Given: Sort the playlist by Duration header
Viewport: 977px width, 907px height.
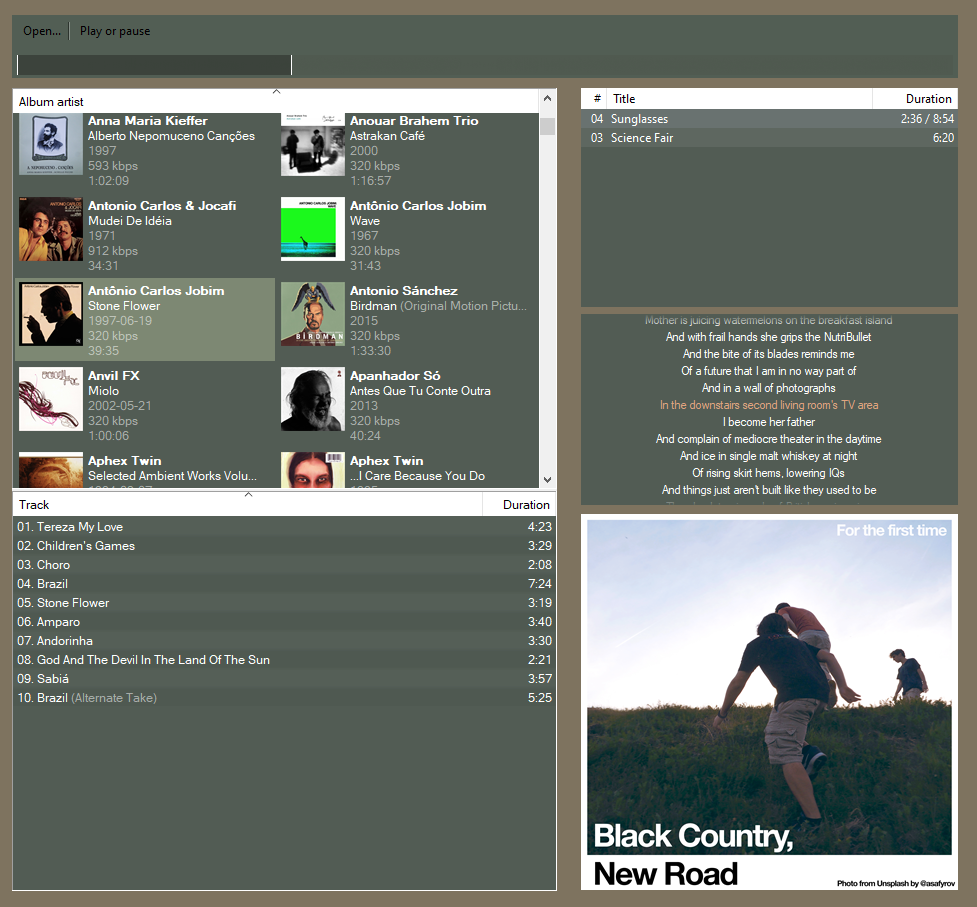Looking at the screenshot, I should pos(927,99).
